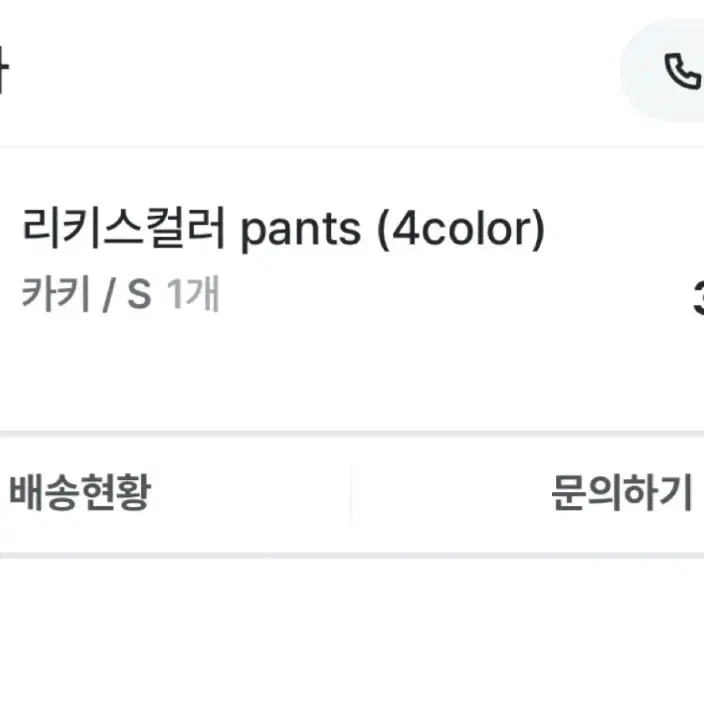Open 배송현황 delivery status
The image size is (704, 704).
(80, 492)
